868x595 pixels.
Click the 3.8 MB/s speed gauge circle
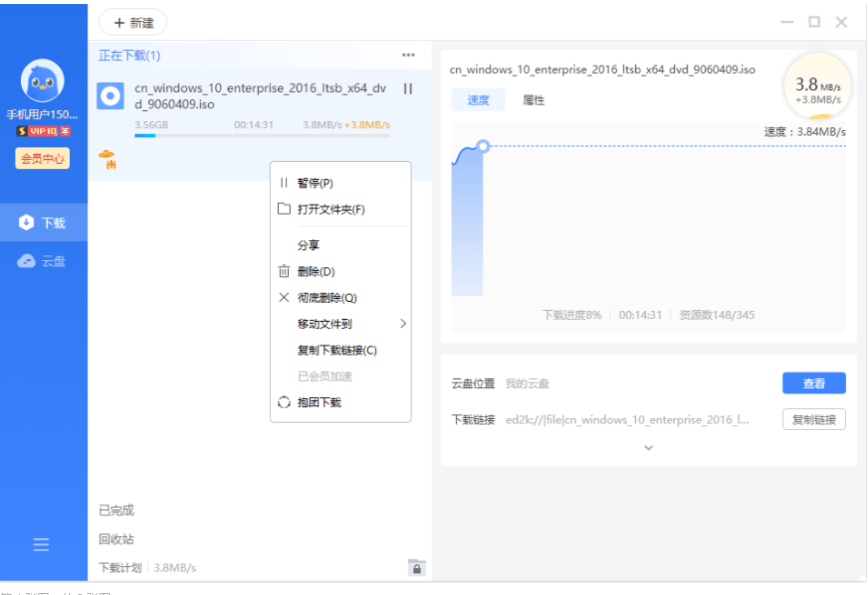click(x=818, y=86)
